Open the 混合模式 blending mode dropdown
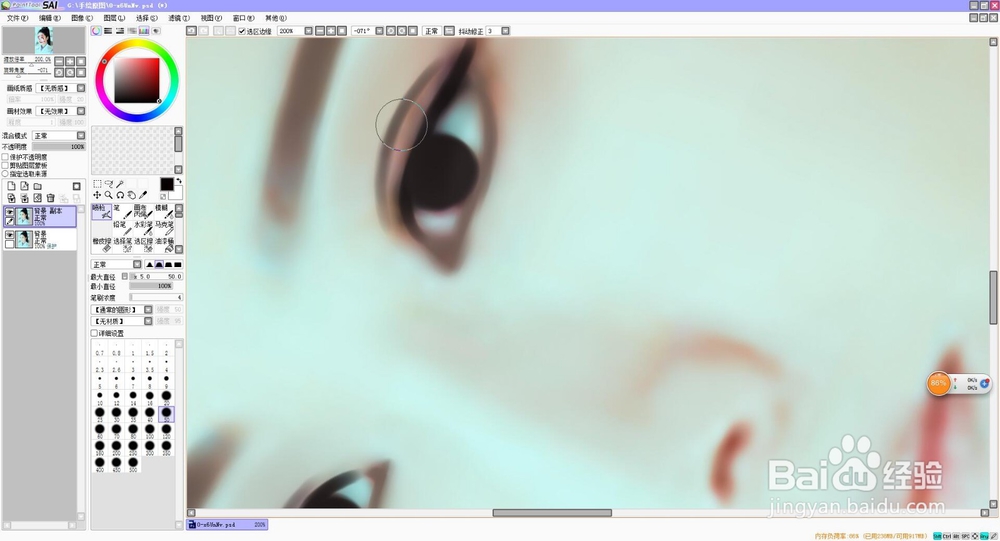Image resolution: width=1000 pixels, height=541 pixels. [x=81, y=135]
